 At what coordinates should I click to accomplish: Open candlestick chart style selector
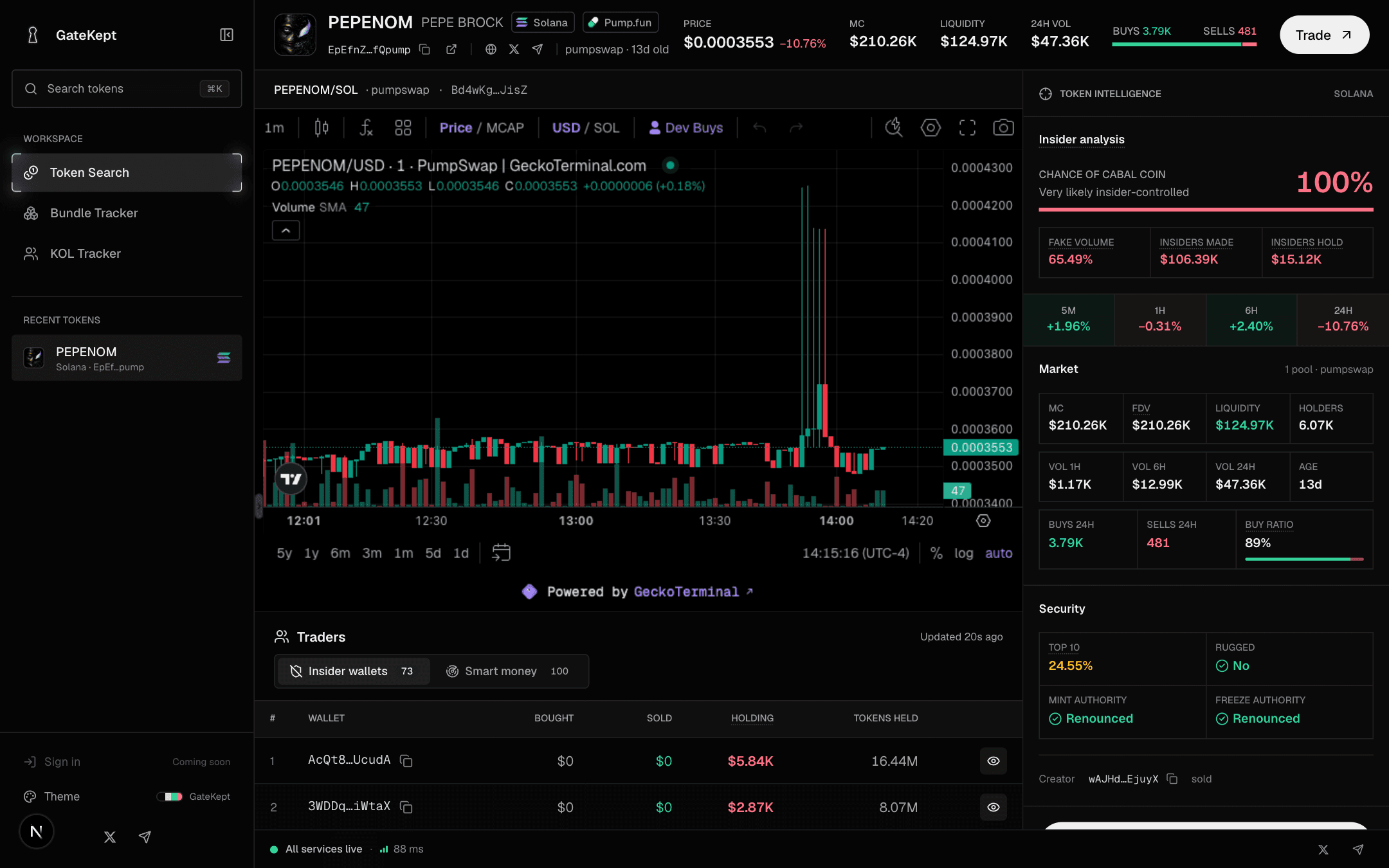pyautogui.click(x=322, y=128)
